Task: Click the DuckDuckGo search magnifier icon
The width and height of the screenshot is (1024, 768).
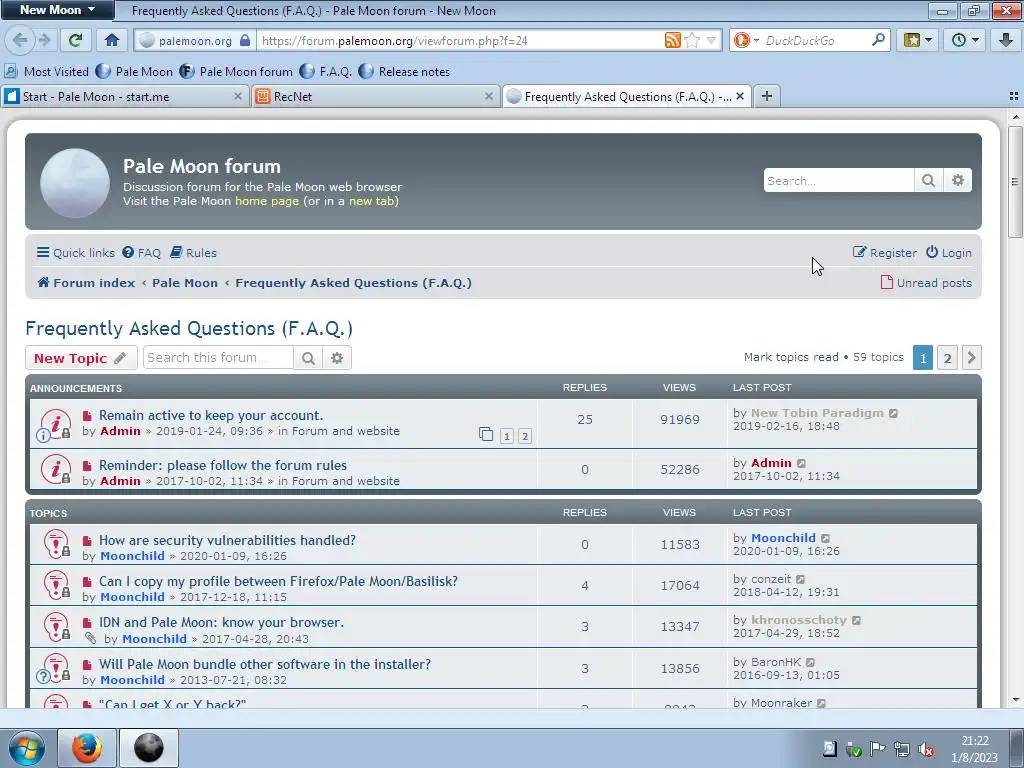Action: 878,40
